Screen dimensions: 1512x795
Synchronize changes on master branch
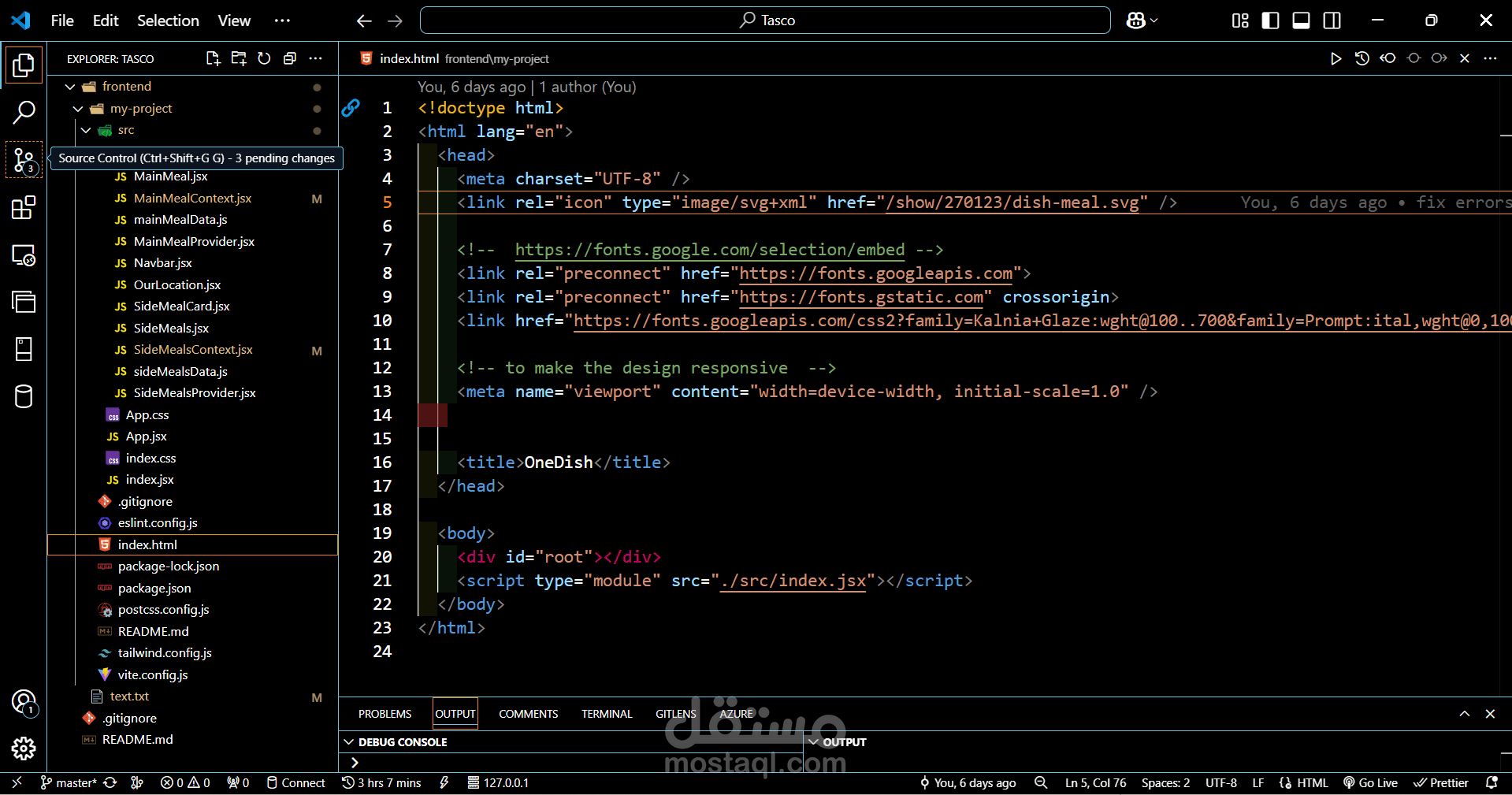point(110,782)
